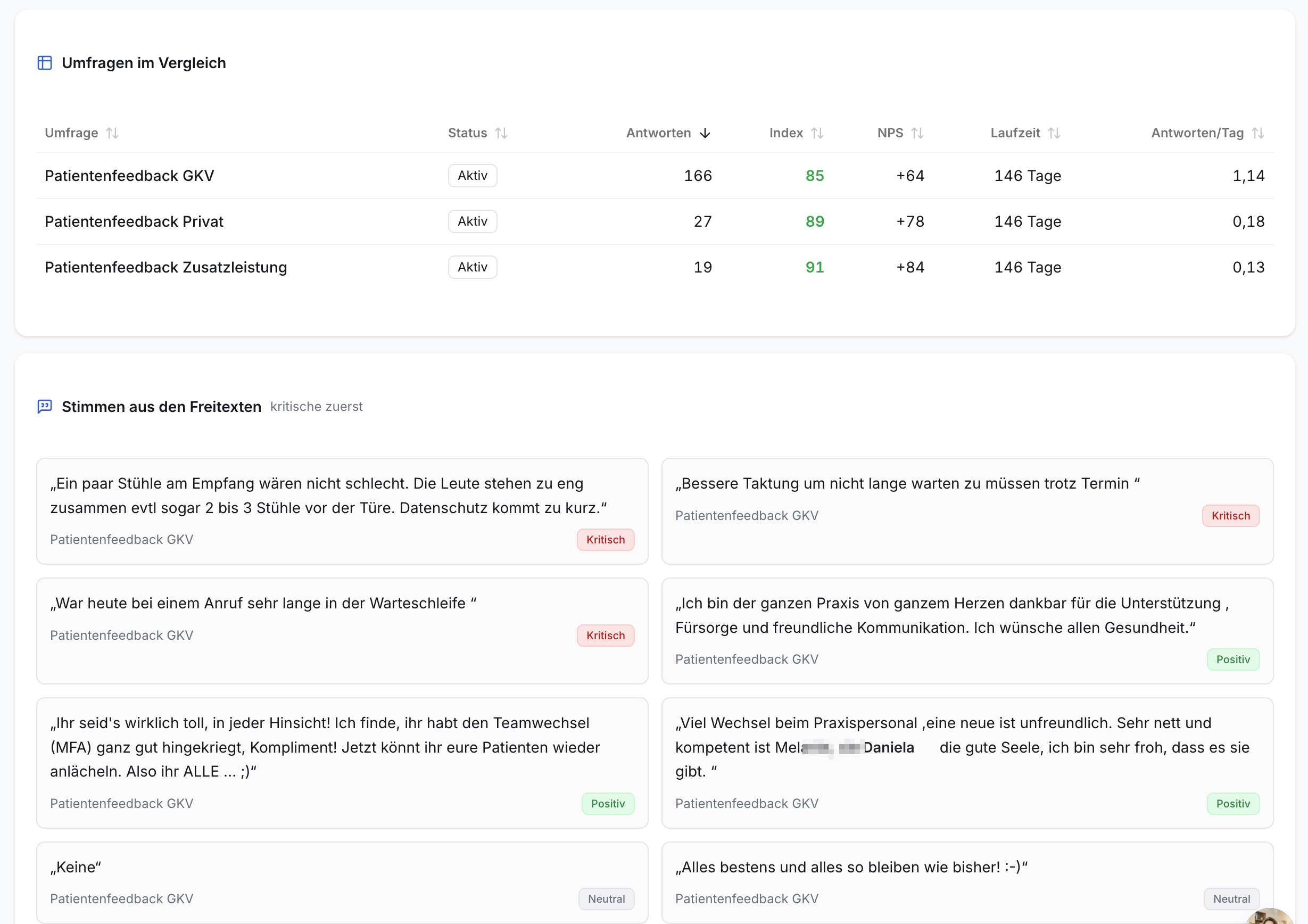Click Kritisch tag on the Warteschleife comment
1308x924 pixels.
(x=606, y=635)
